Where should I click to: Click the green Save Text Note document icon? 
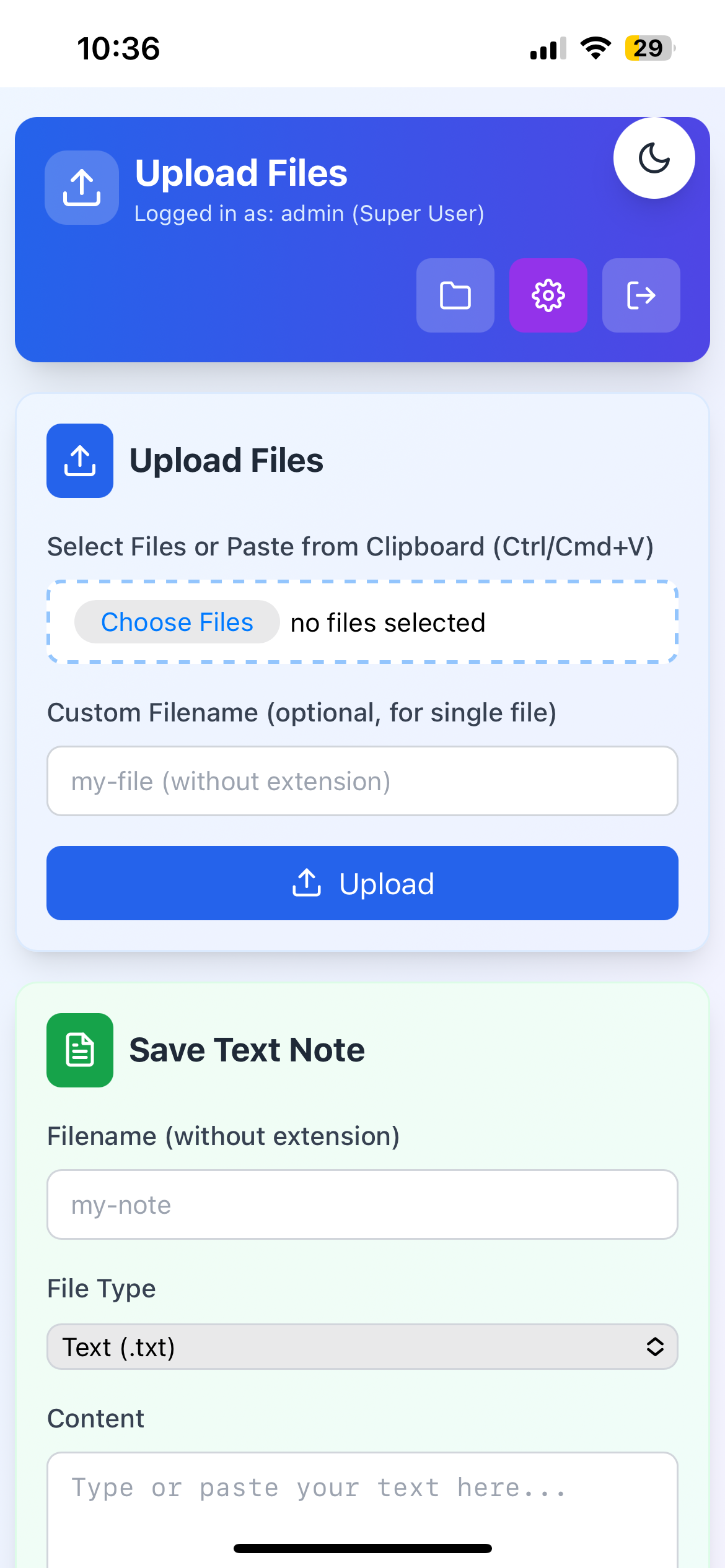[x=80, y=1050]
